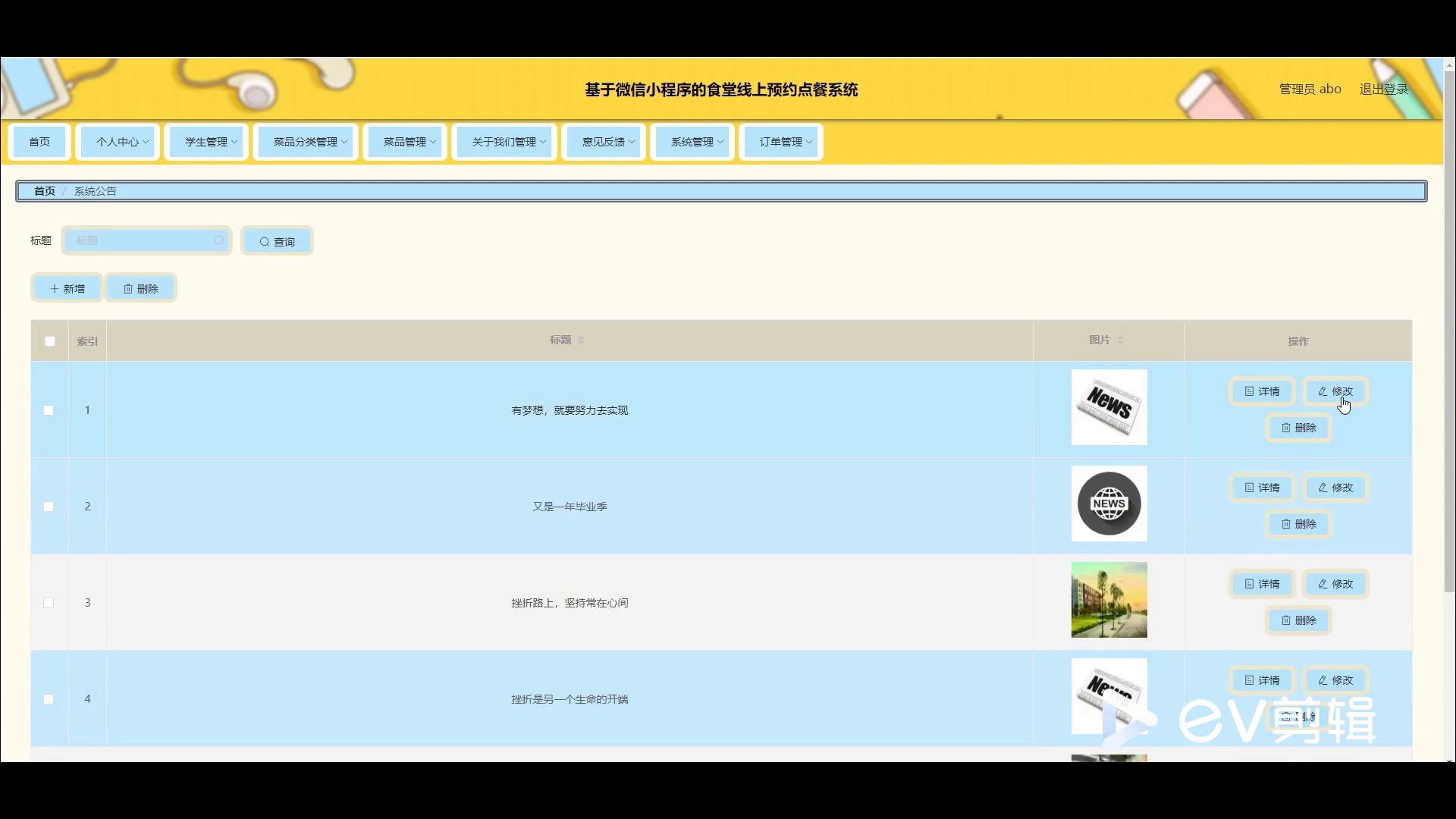
Task: Click title text 有梦想，就要努力去实现
Action: point(570,410)
